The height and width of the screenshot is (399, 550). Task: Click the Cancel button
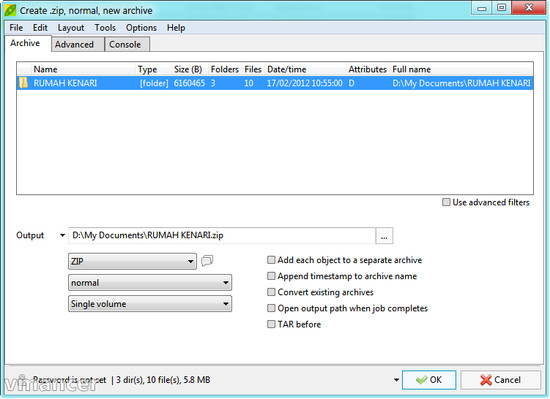click(501, 380)
